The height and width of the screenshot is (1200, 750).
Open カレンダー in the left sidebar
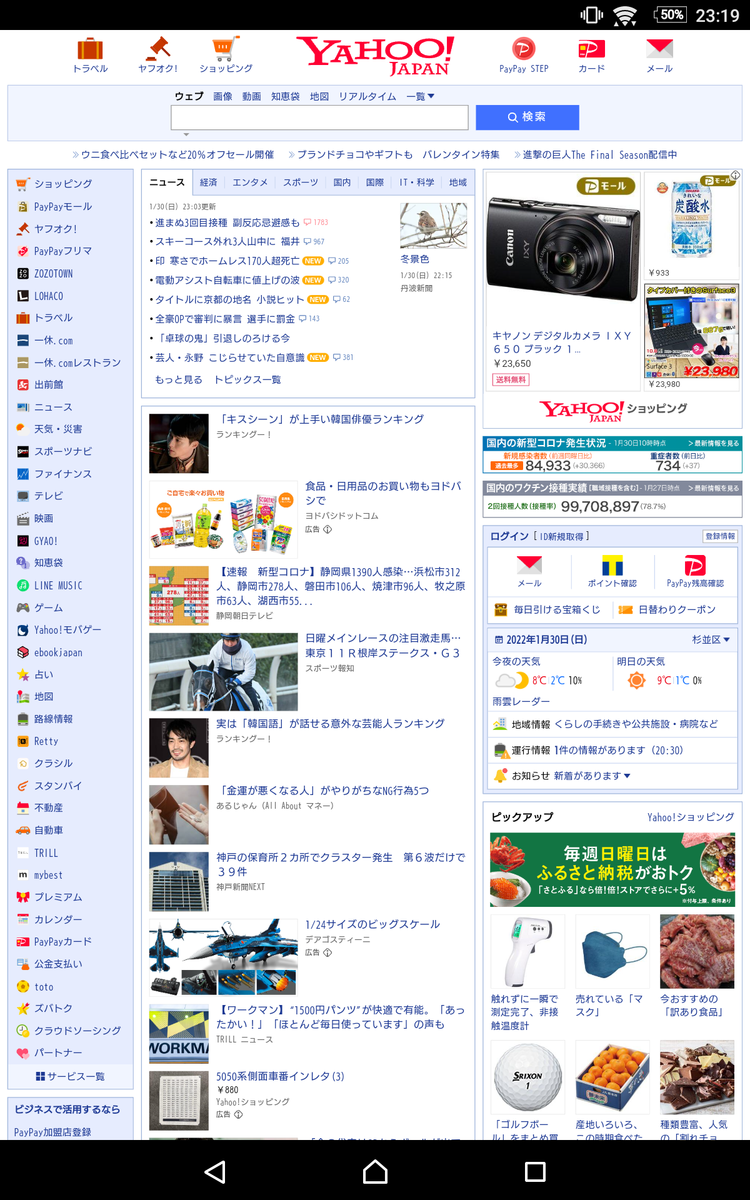click(x=58, y=919)
